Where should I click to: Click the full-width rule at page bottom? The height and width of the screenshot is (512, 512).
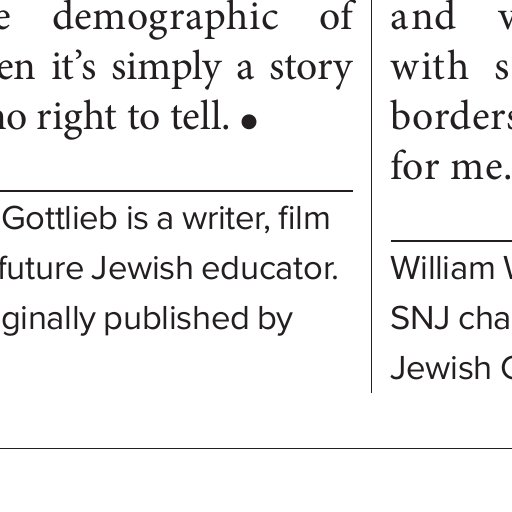[x=256, y=449]
